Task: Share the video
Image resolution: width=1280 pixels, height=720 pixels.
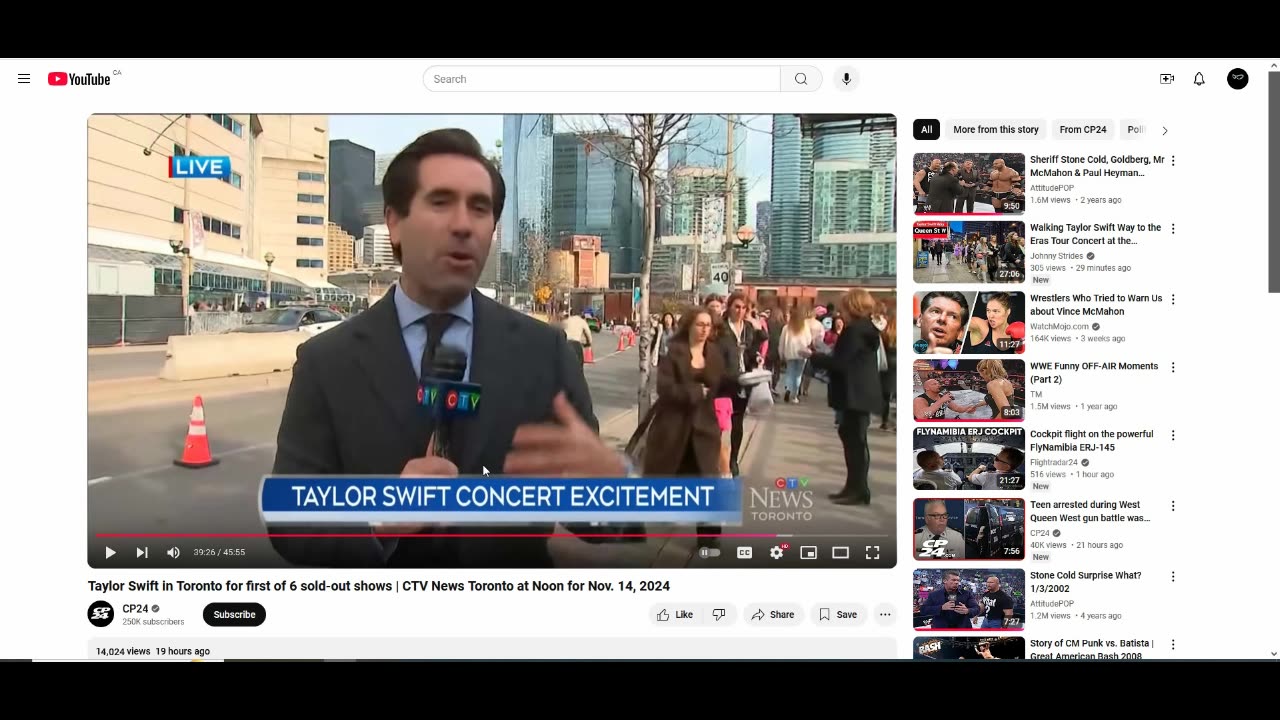Action: [x=773, y=615]
